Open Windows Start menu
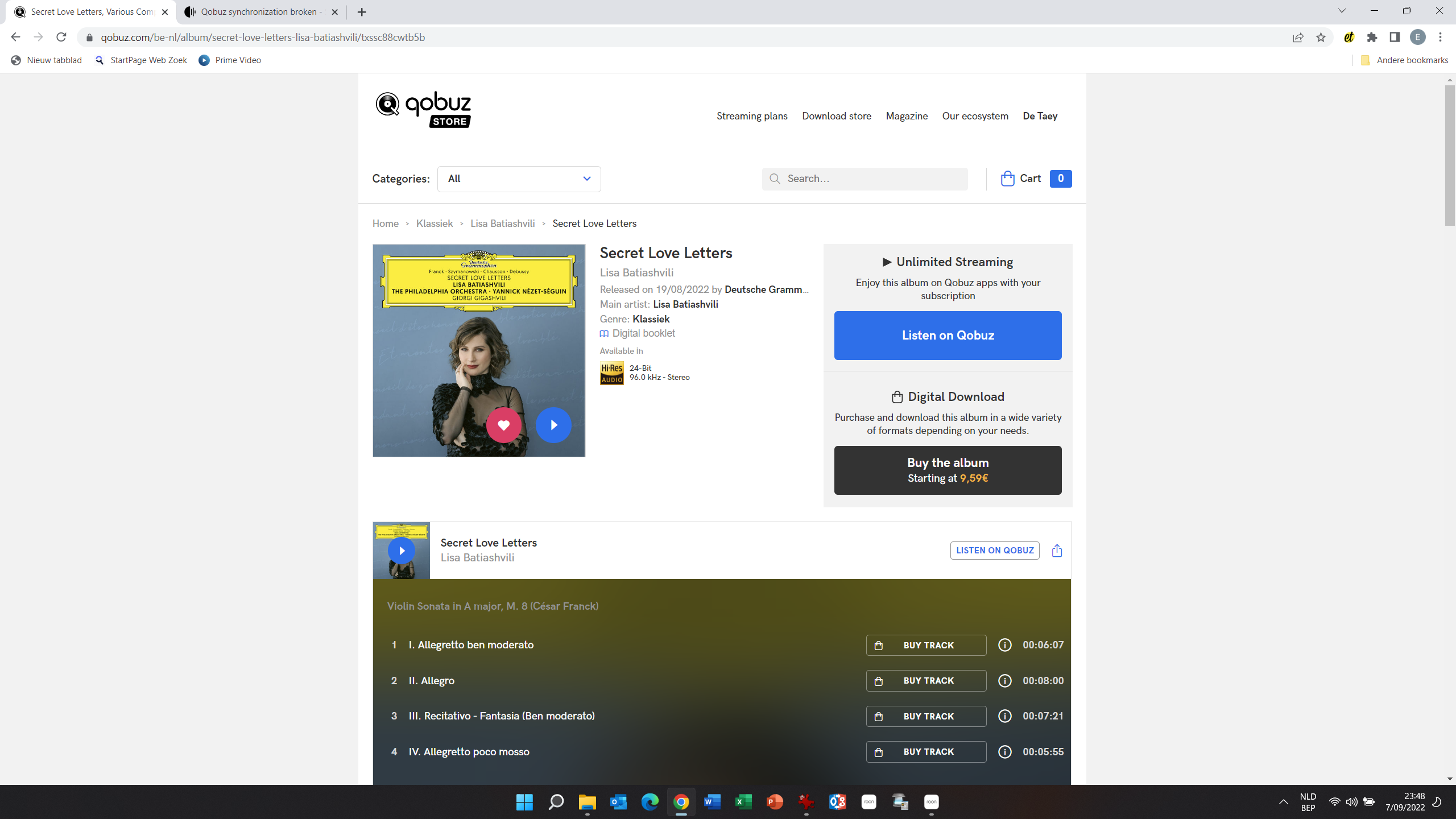Image resolution: width=1456 pixels, height=819 pixels. (524, 802)
